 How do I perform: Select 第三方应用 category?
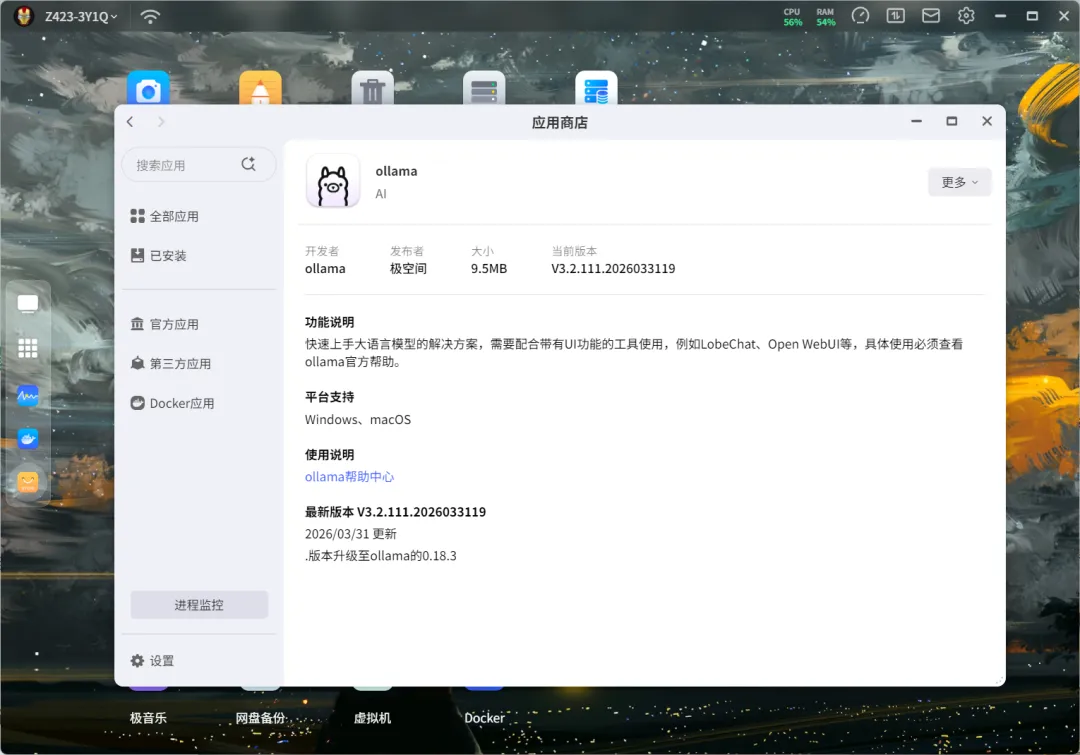pos(171,363)
